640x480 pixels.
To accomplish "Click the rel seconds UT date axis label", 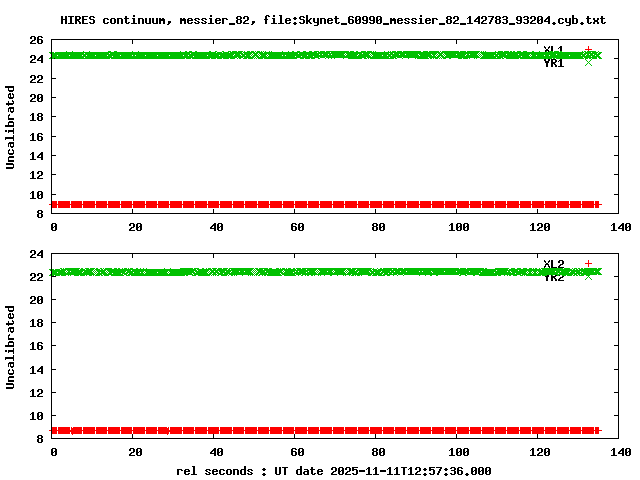I will pos(333,470).
